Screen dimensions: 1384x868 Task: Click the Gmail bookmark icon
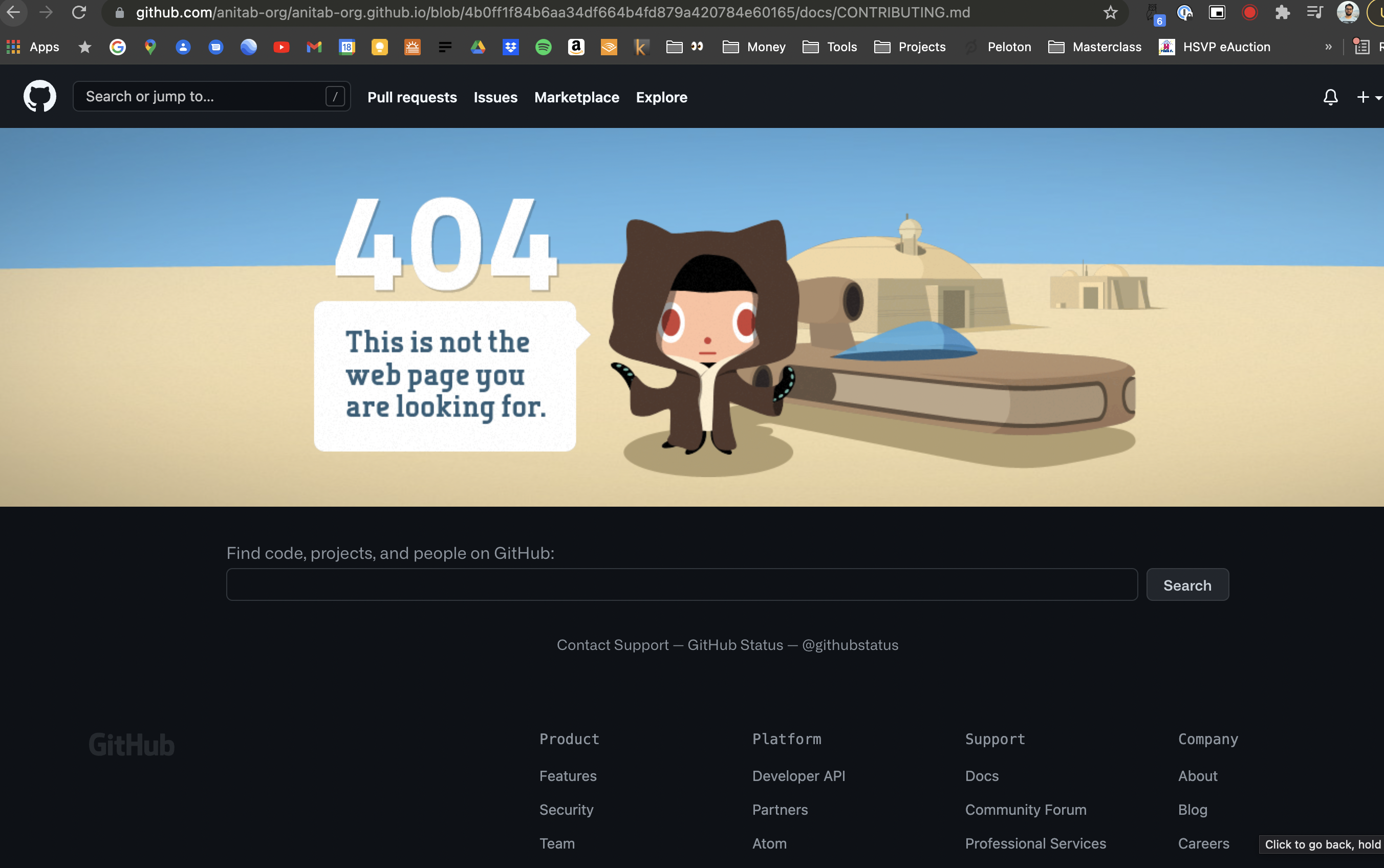click(314, 47)
